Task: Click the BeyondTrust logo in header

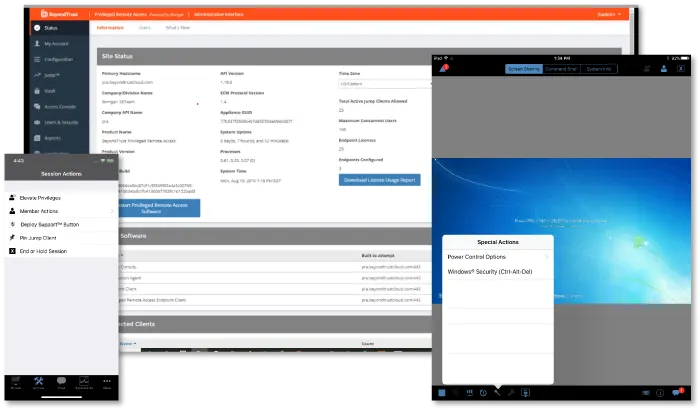Action: point(59,14)
